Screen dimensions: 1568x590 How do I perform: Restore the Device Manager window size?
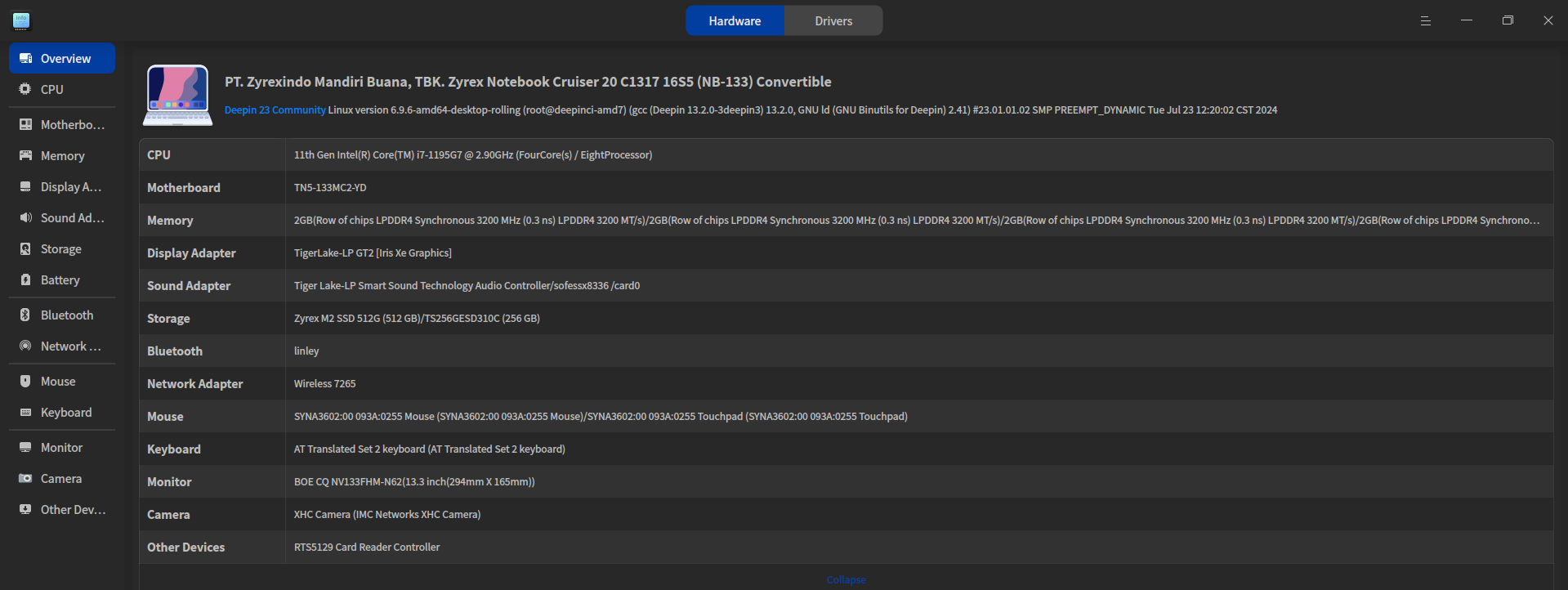coord(1508,20)
